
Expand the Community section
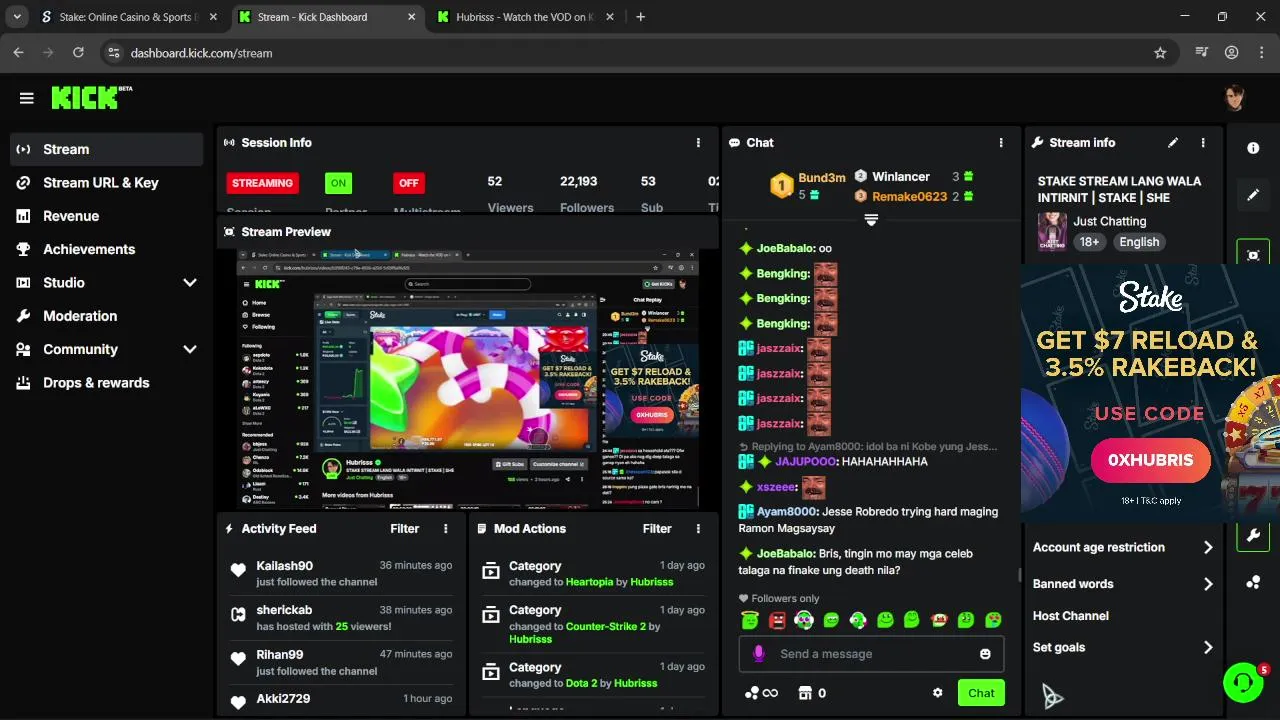(x=107, y=349)
